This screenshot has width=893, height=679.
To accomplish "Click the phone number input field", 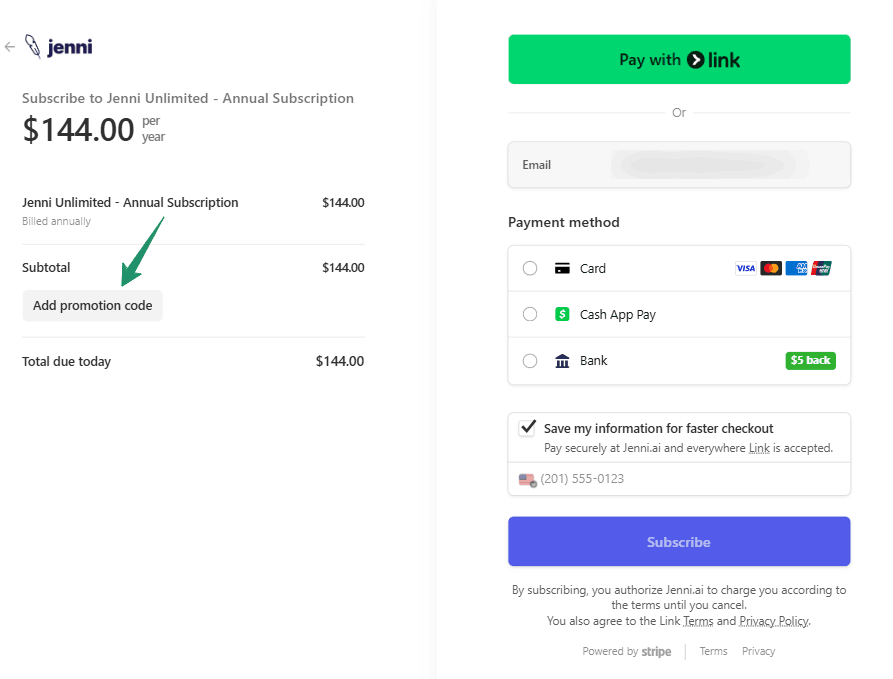I will point(690,479).
